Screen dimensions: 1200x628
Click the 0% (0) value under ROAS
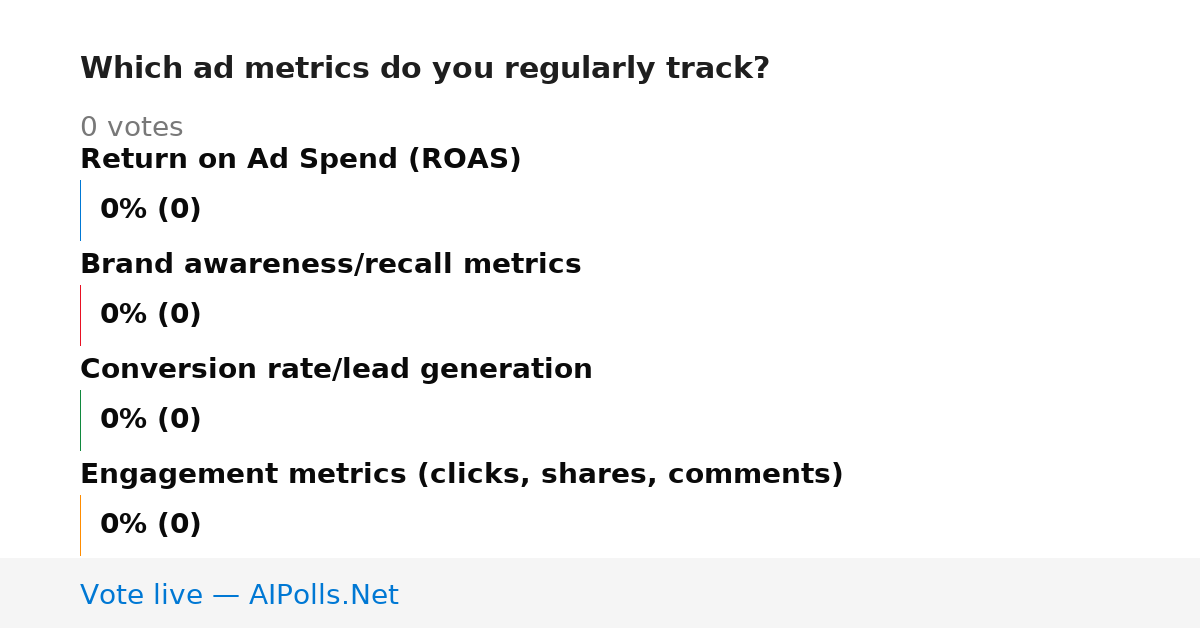[150, 209]
